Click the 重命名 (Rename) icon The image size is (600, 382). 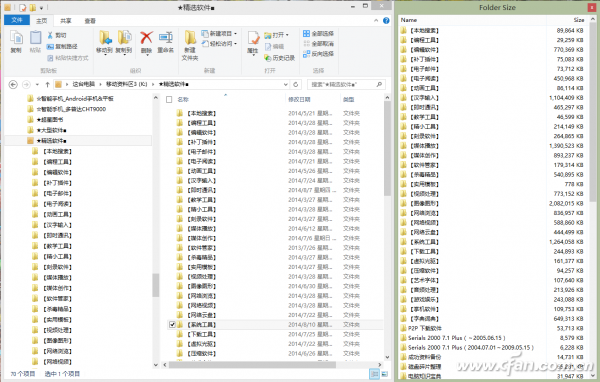(166, 38)
